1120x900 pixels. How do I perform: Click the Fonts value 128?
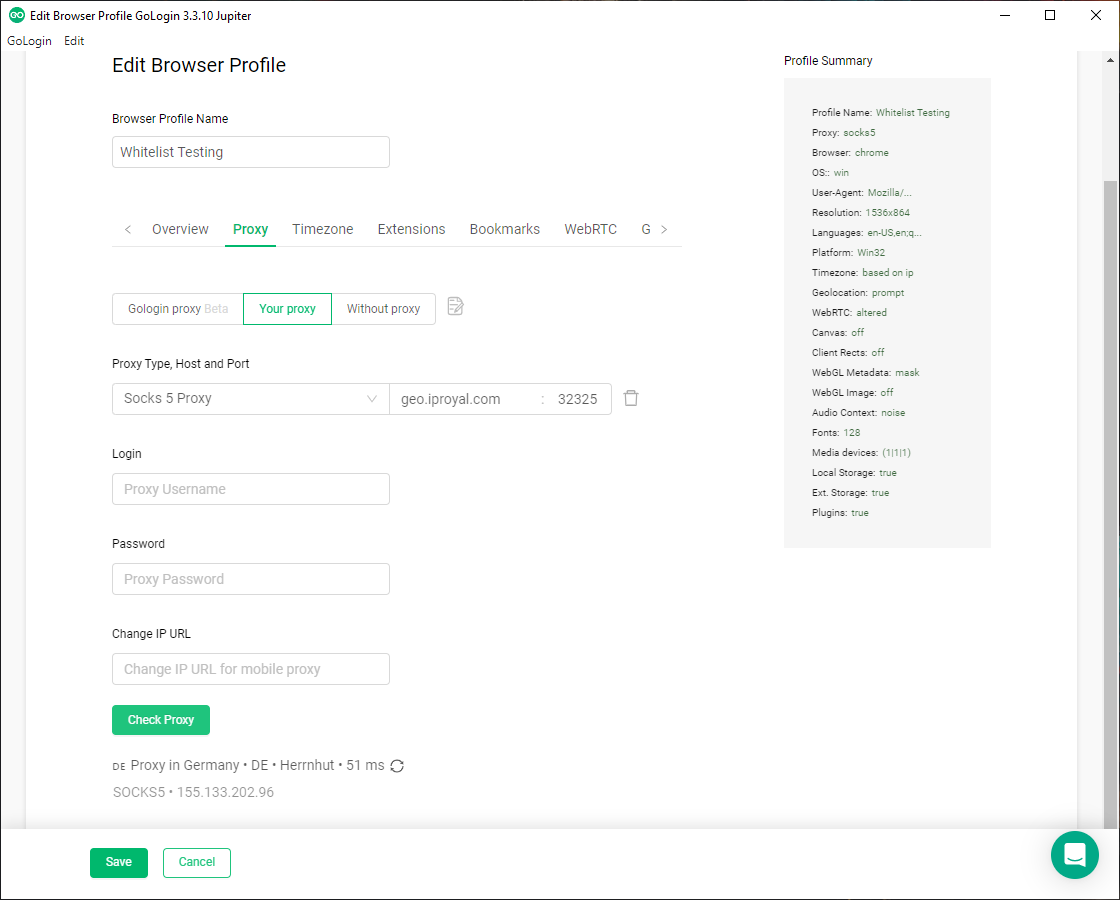coord(851,433)
